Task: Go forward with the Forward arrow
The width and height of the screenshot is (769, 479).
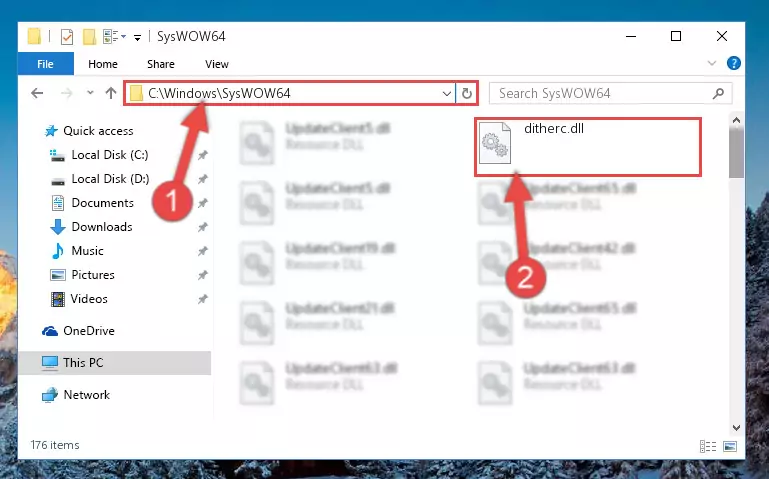Action: click(67, 93)
